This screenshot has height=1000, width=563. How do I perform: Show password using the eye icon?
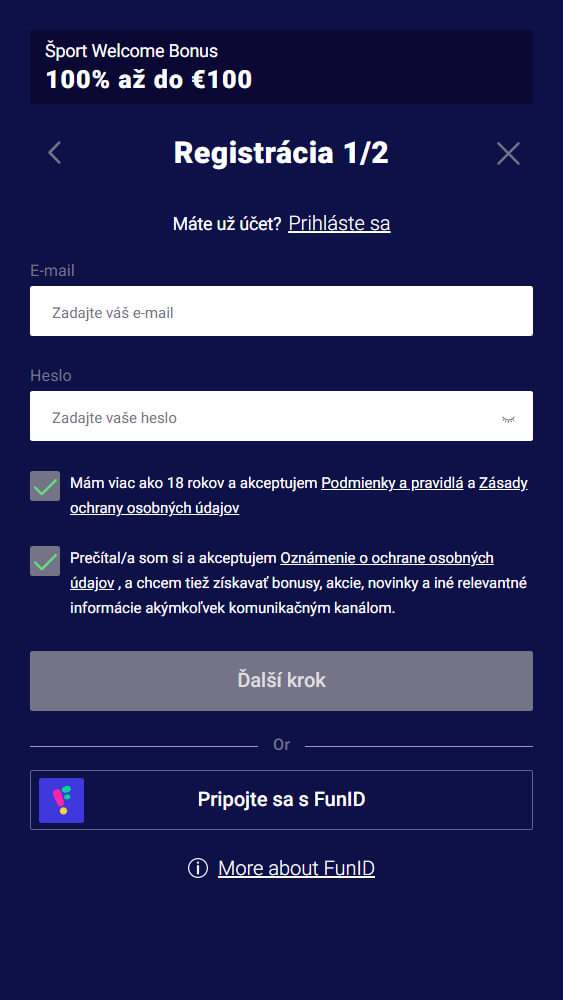point(508,419)
